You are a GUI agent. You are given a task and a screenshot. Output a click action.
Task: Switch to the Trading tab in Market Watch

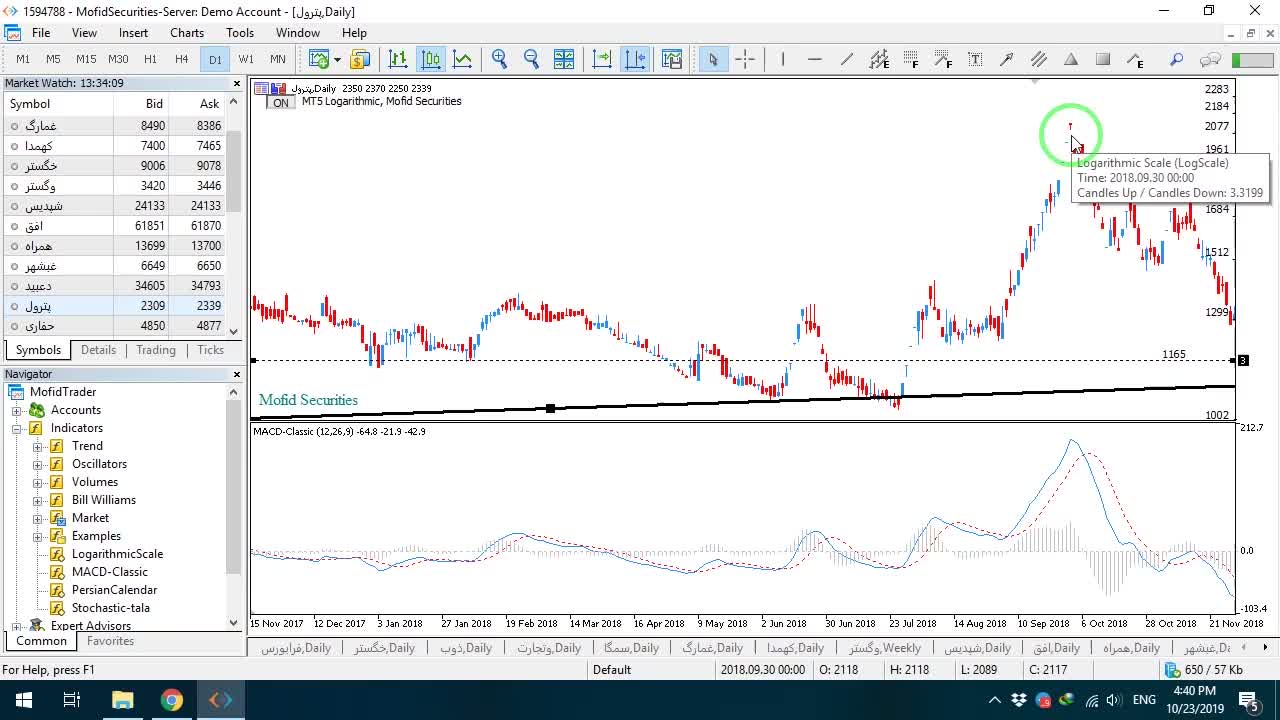point(156,350)
